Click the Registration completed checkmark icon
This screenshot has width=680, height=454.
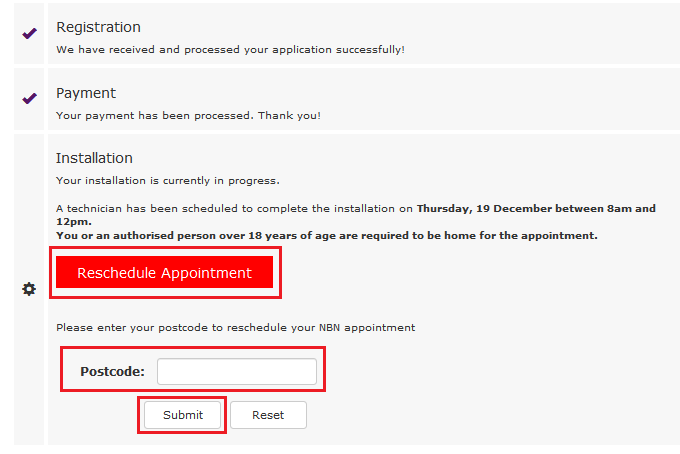[29, 33]
